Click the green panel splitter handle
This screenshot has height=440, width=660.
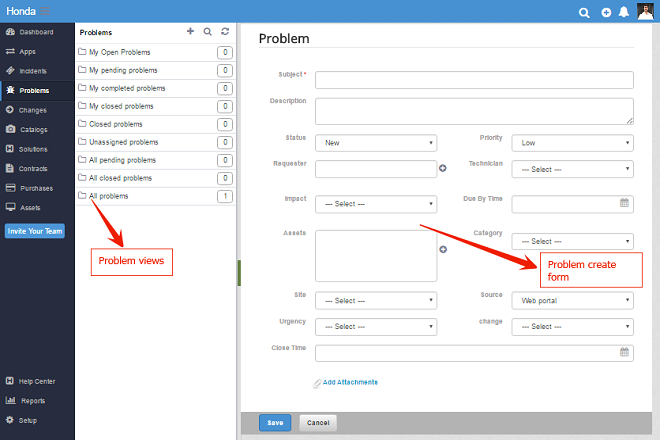(x=239, y=273)
